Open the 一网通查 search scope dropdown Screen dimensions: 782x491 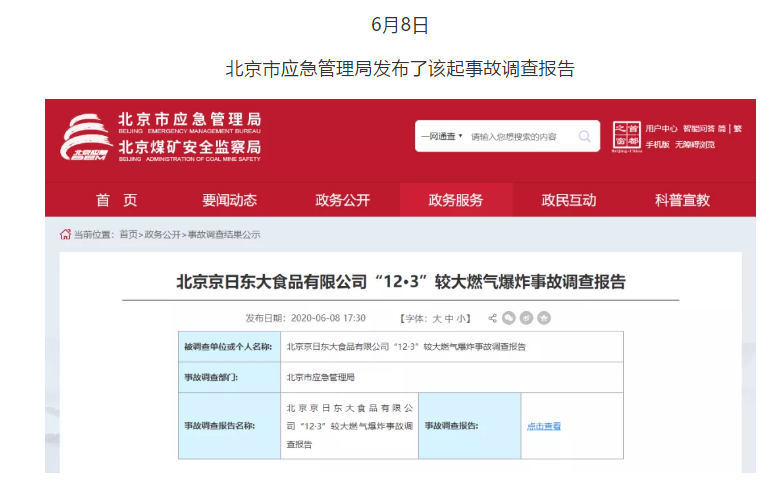coord(441,136)
